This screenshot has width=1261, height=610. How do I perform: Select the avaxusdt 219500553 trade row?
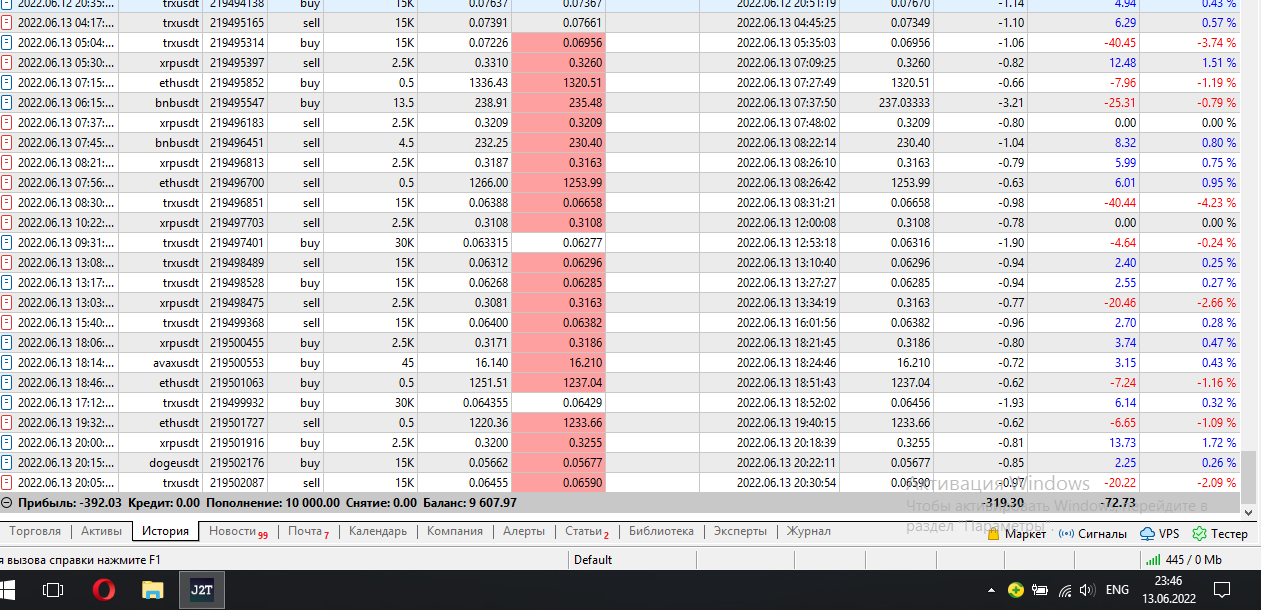(x=620, y=363)
